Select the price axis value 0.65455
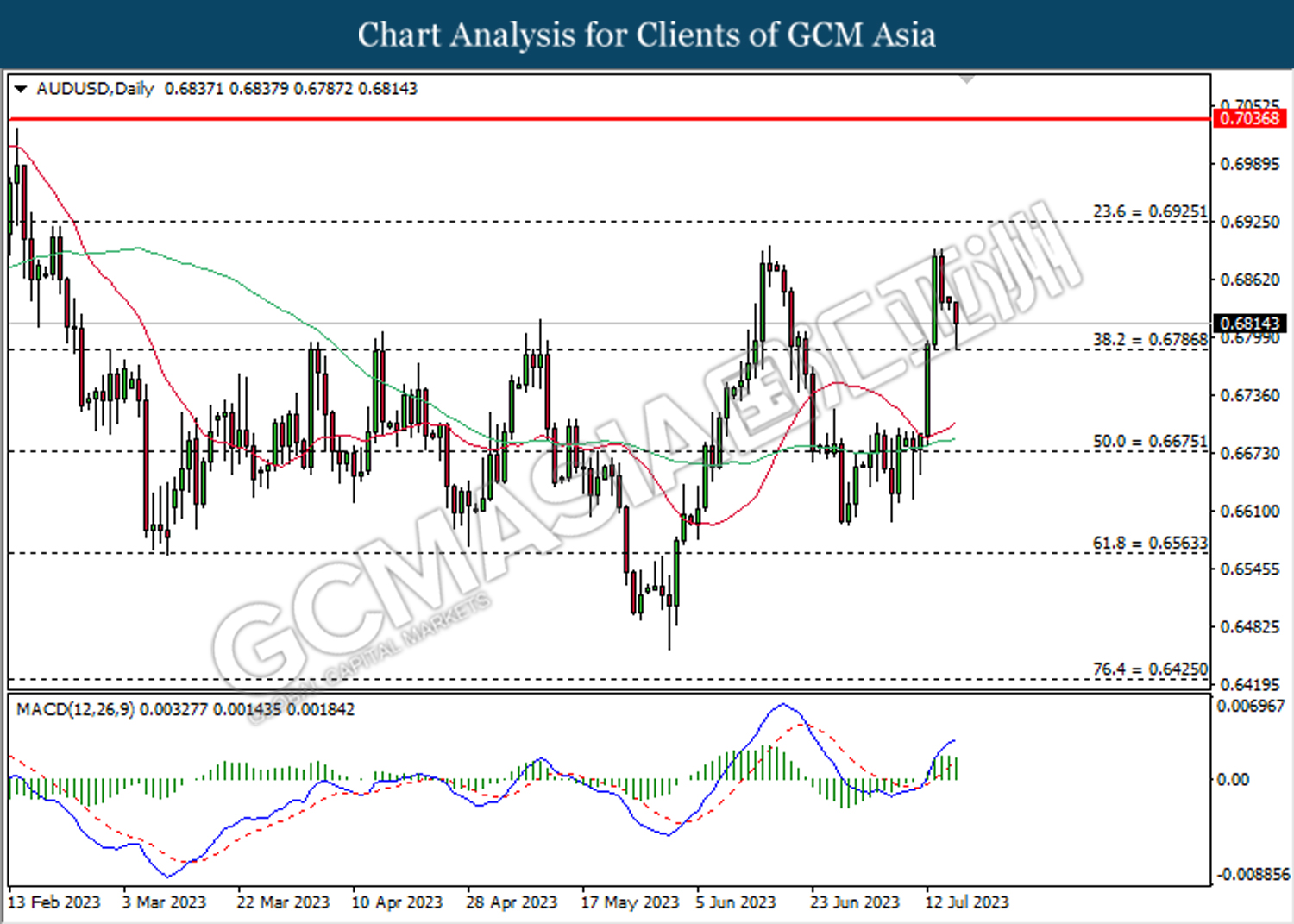 pyautogui.click(x=1250, y=569)
